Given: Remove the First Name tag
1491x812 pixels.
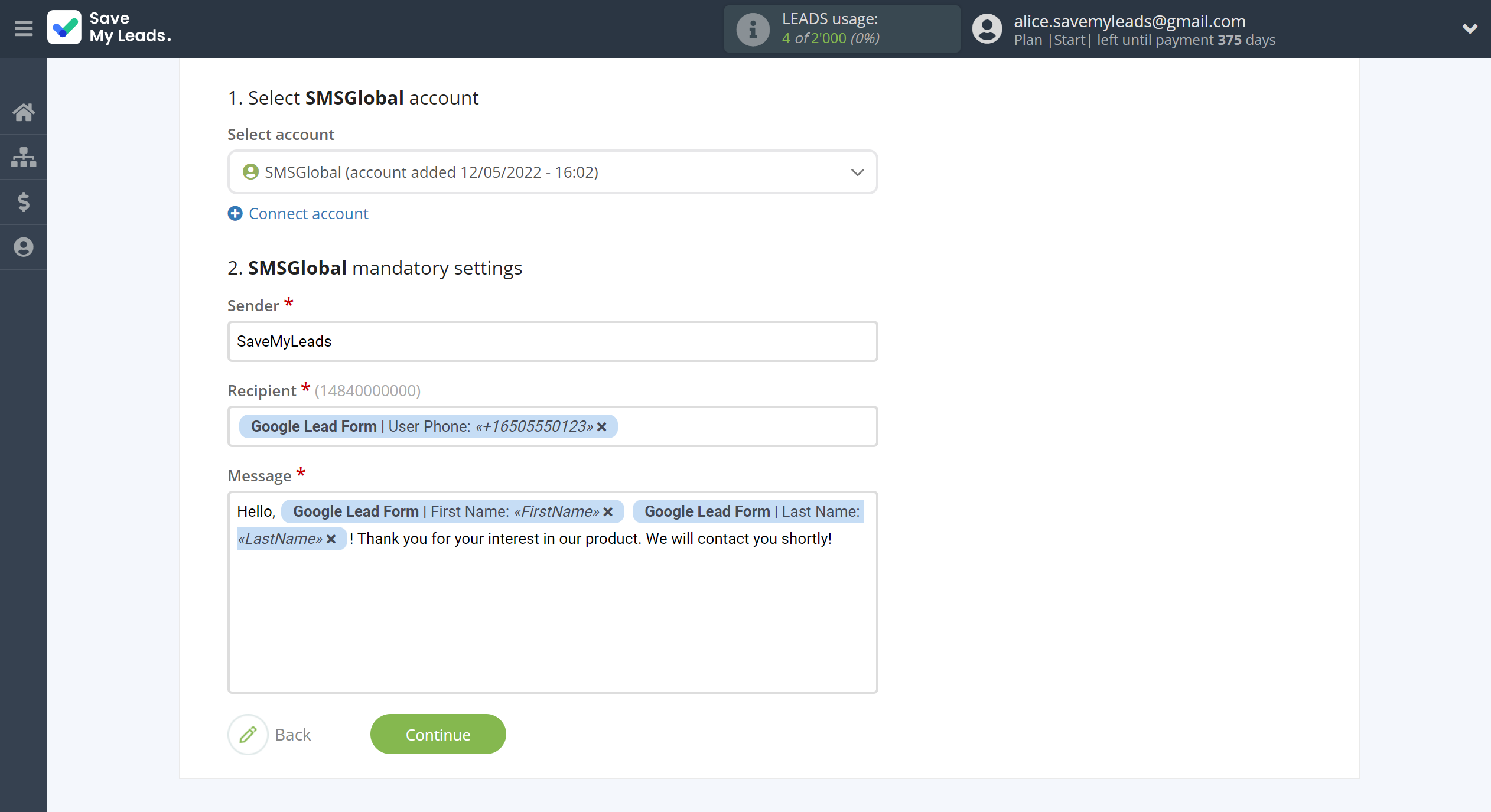Looking at the screenshot, I should tap(608, 512).
